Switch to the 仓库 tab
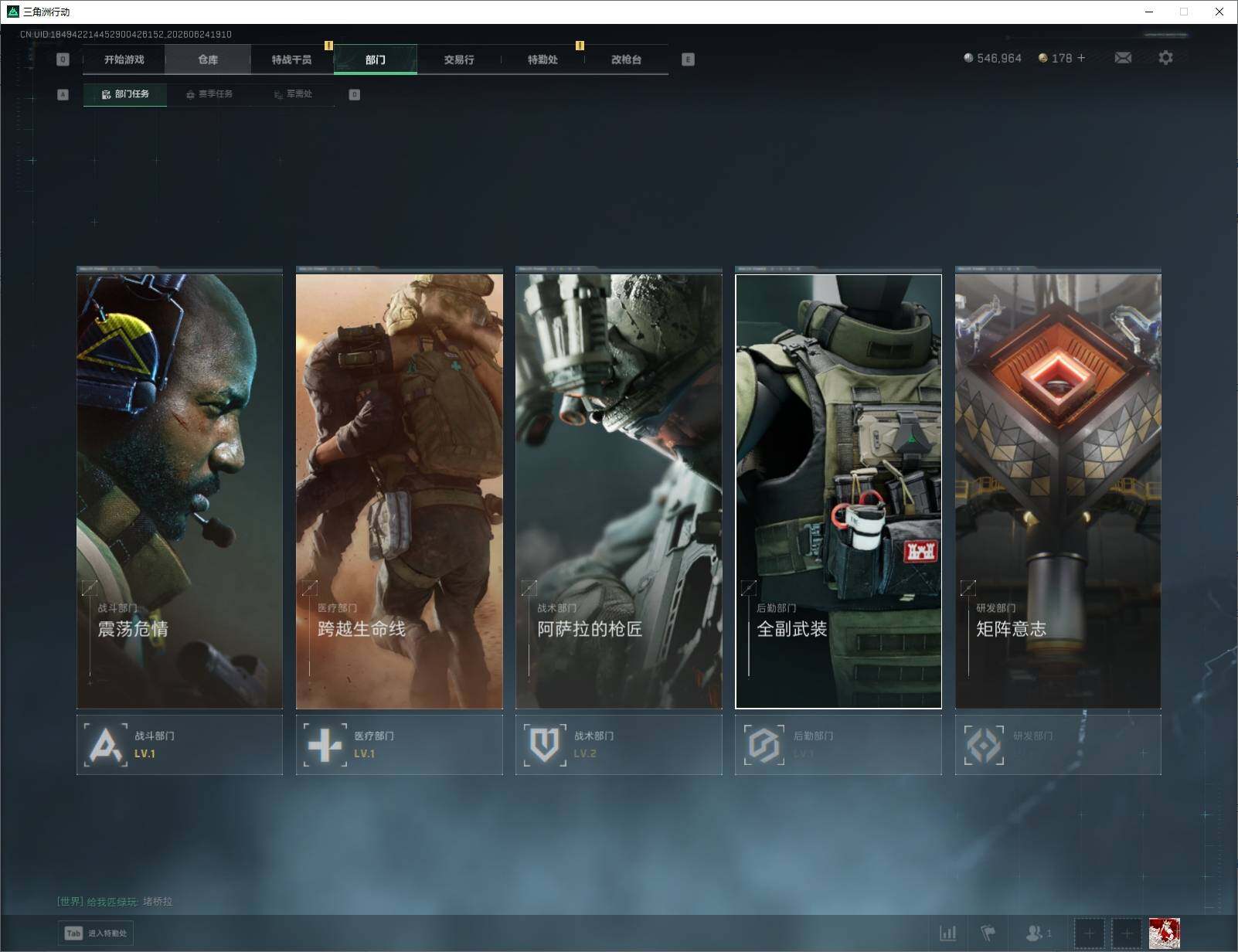This screenshot has width=1238, height=952. pos(208,59)
